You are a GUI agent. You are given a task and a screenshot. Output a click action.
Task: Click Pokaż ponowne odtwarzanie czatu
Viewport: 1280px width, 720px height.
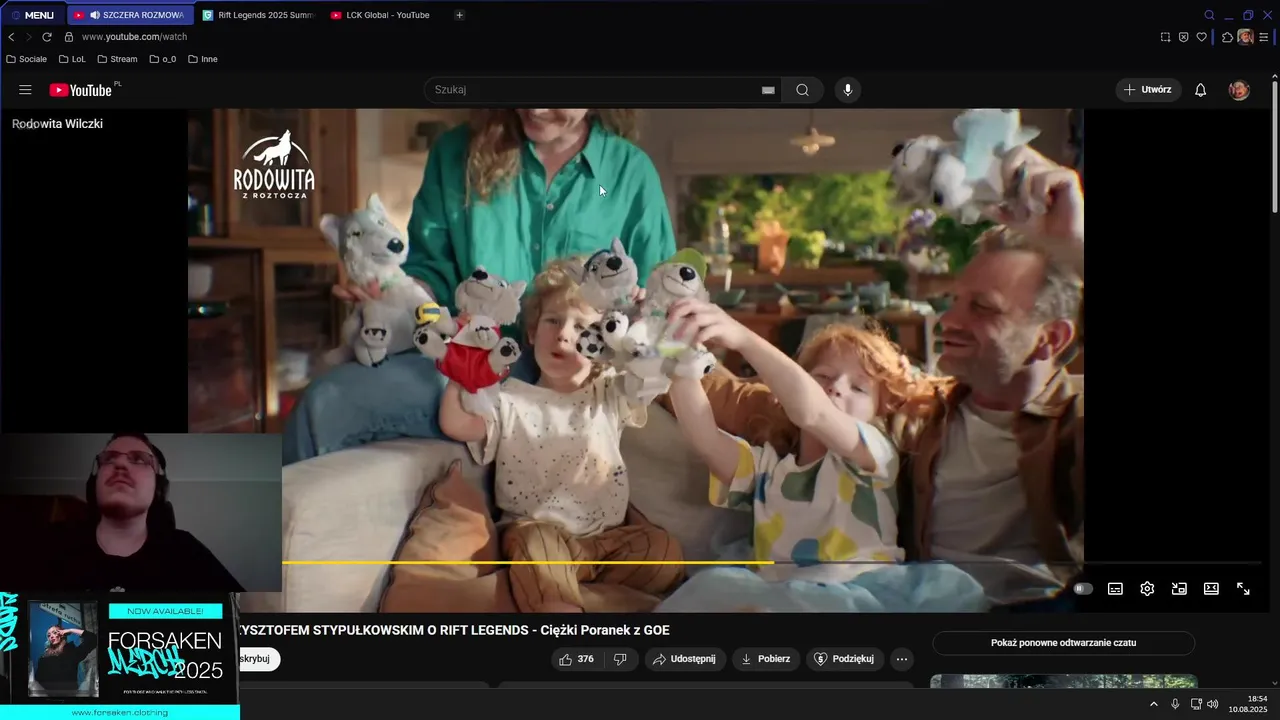click(1063, 643)
